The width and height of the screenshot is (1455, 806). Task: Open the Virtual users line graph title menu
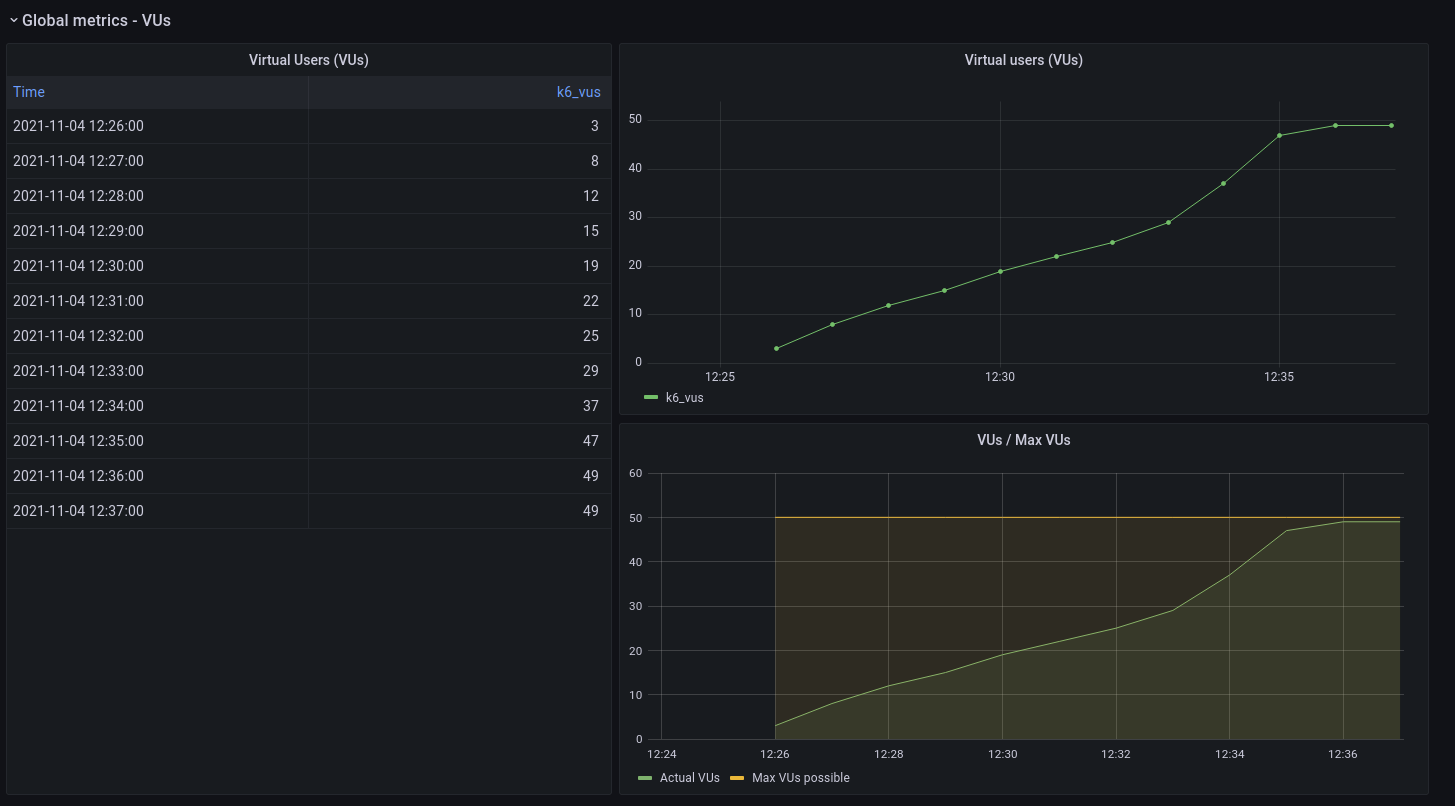[x=1023, y=60]
